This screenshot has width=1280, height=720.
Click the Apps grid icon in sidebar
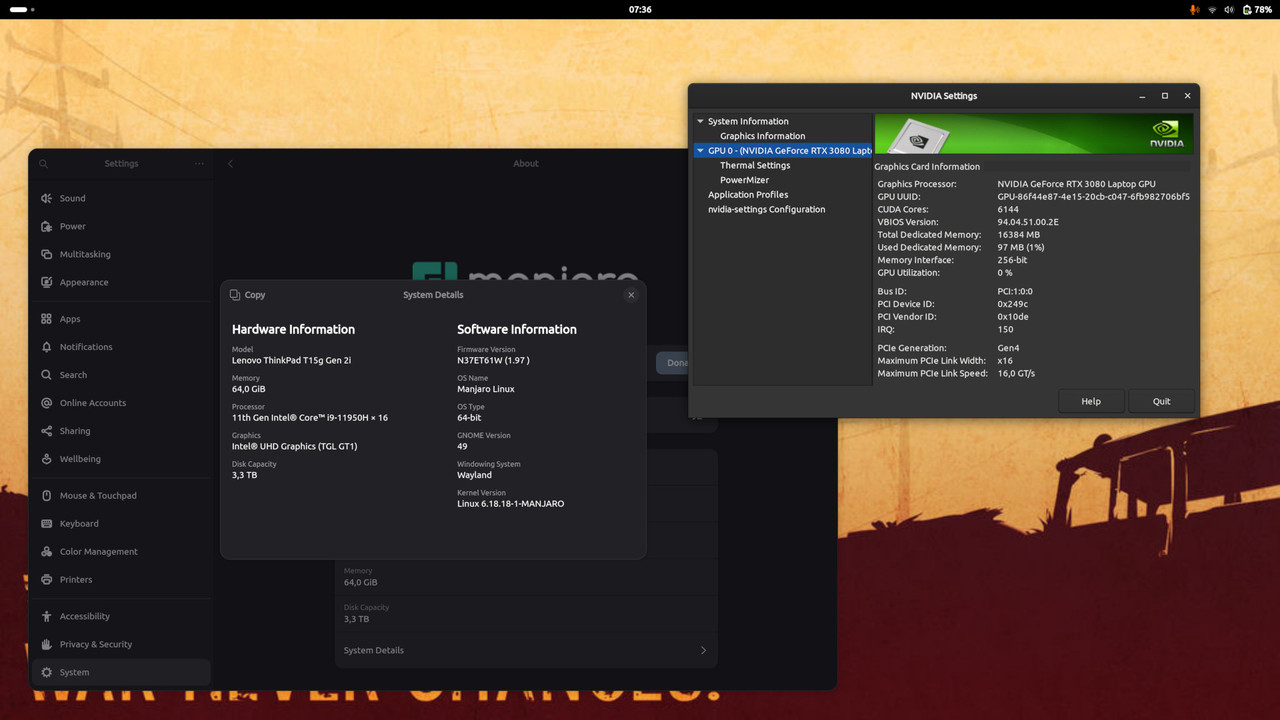[x=46, y=319]
